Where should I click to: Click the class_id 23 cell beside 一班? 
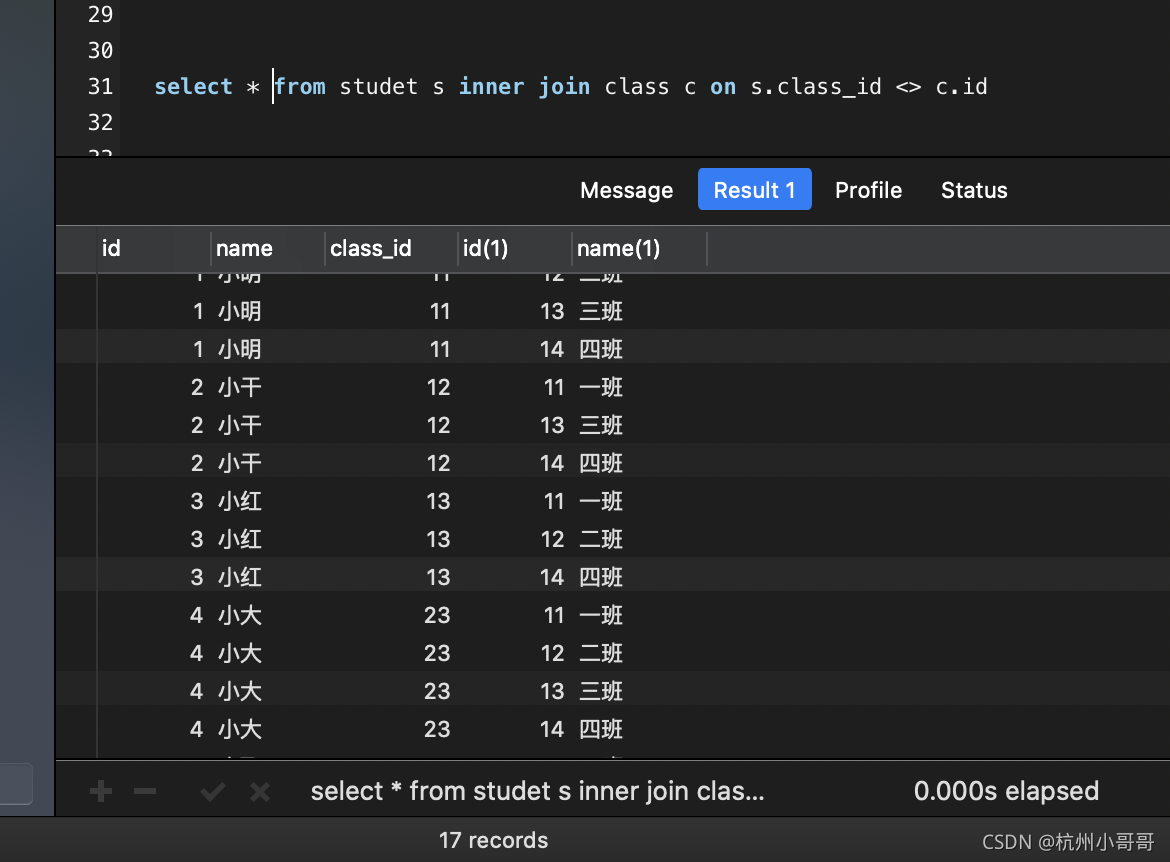point(437,615)
